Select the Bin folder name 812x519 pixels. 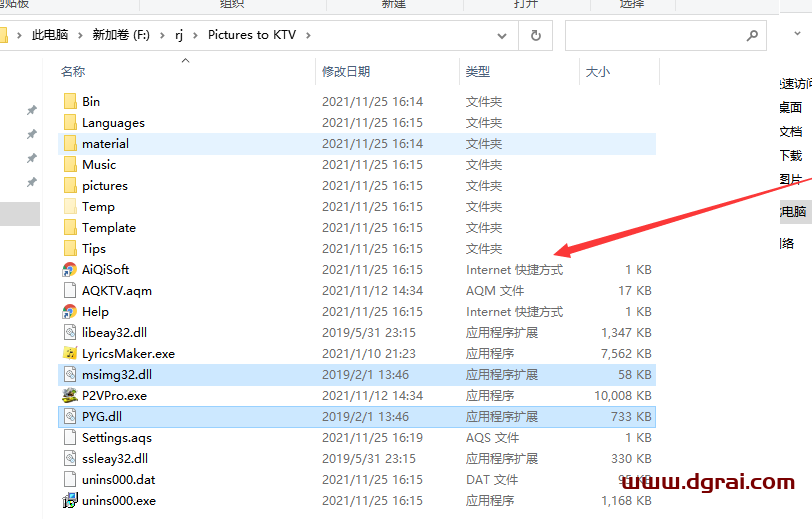(x=91, y=102)
